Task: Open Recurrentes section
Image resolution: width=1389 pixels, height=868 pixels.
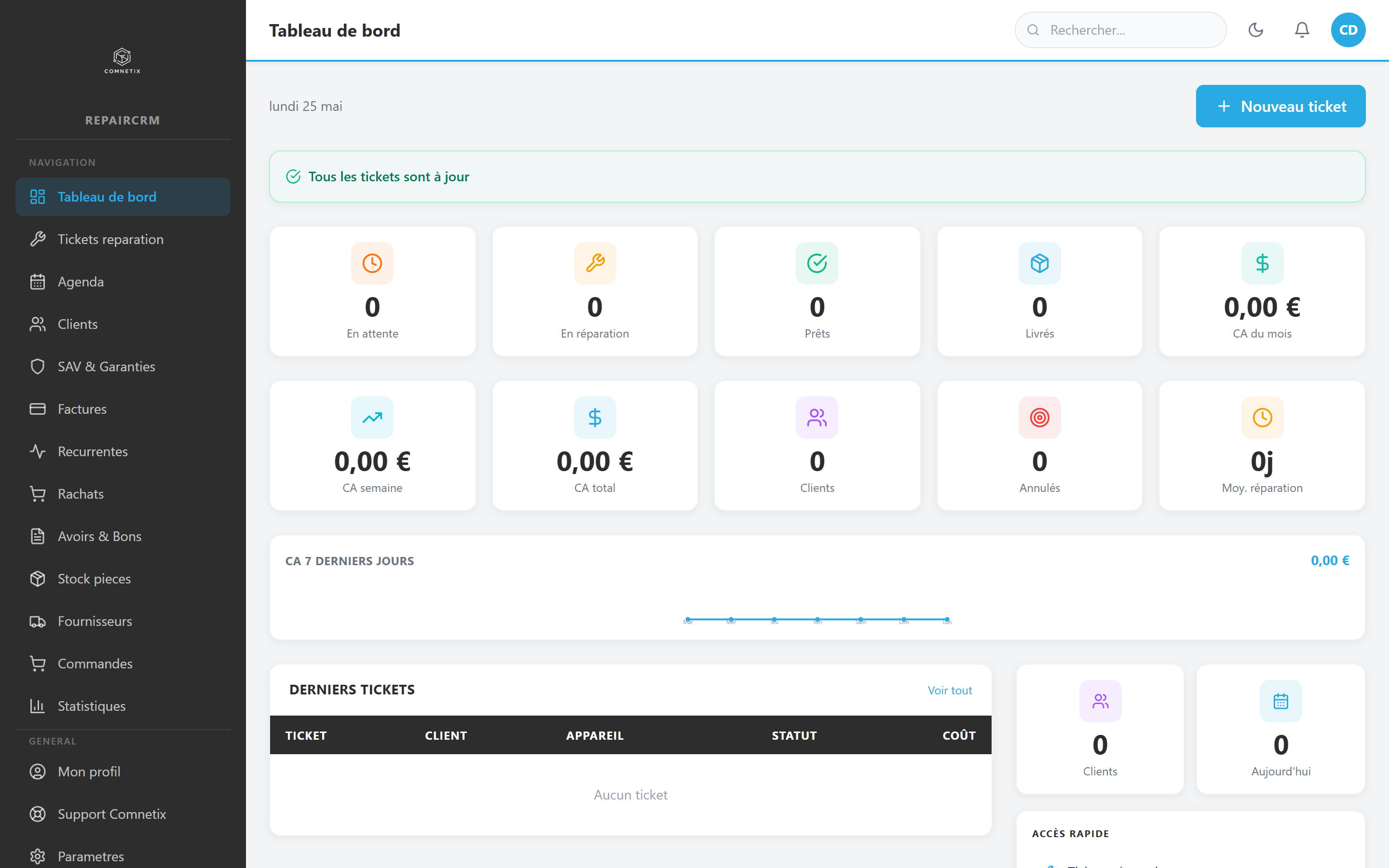Action: (123, 452)
